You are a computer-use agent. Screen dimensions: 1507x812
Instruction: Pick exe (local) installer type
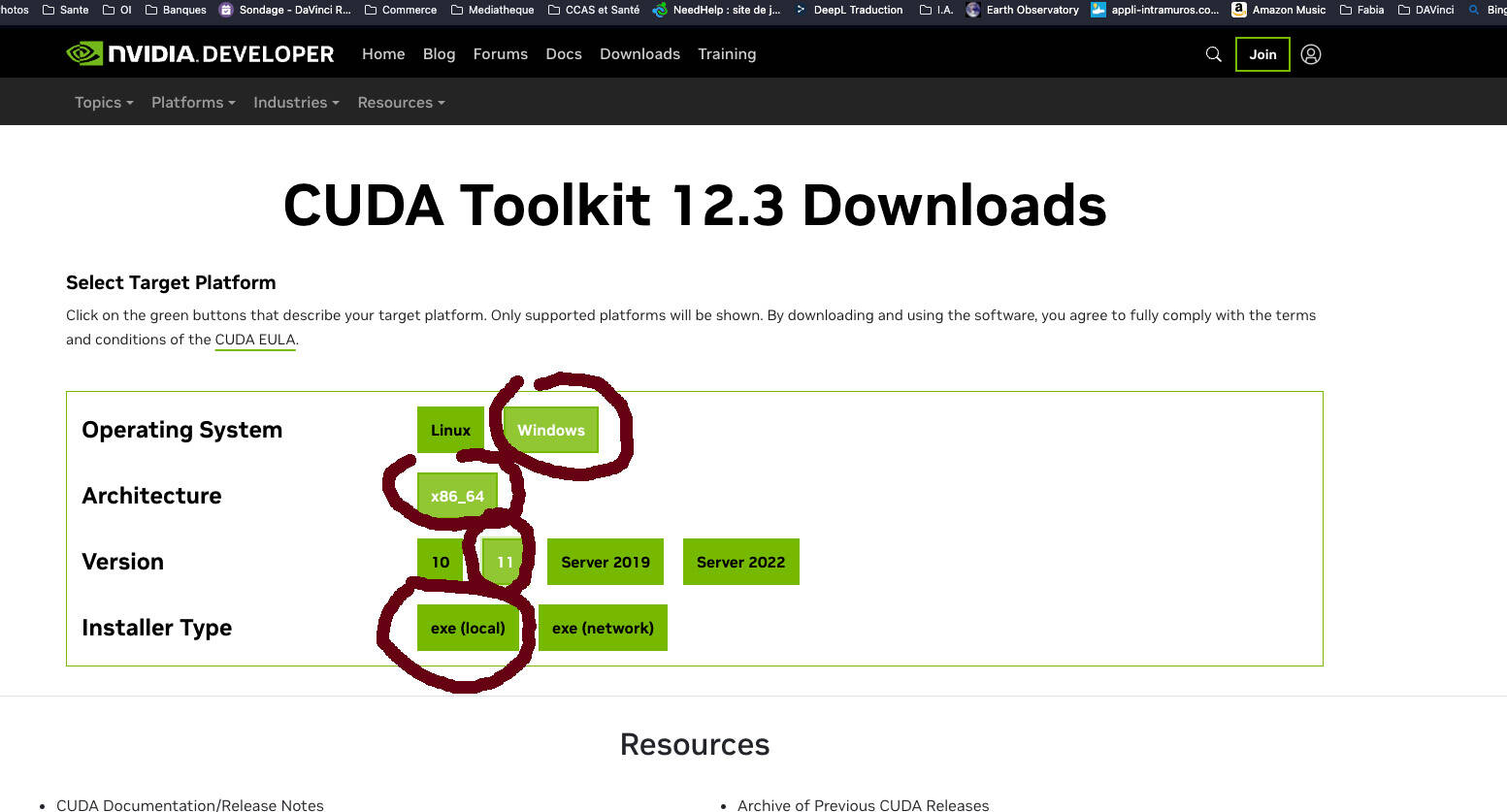(468, 628)
